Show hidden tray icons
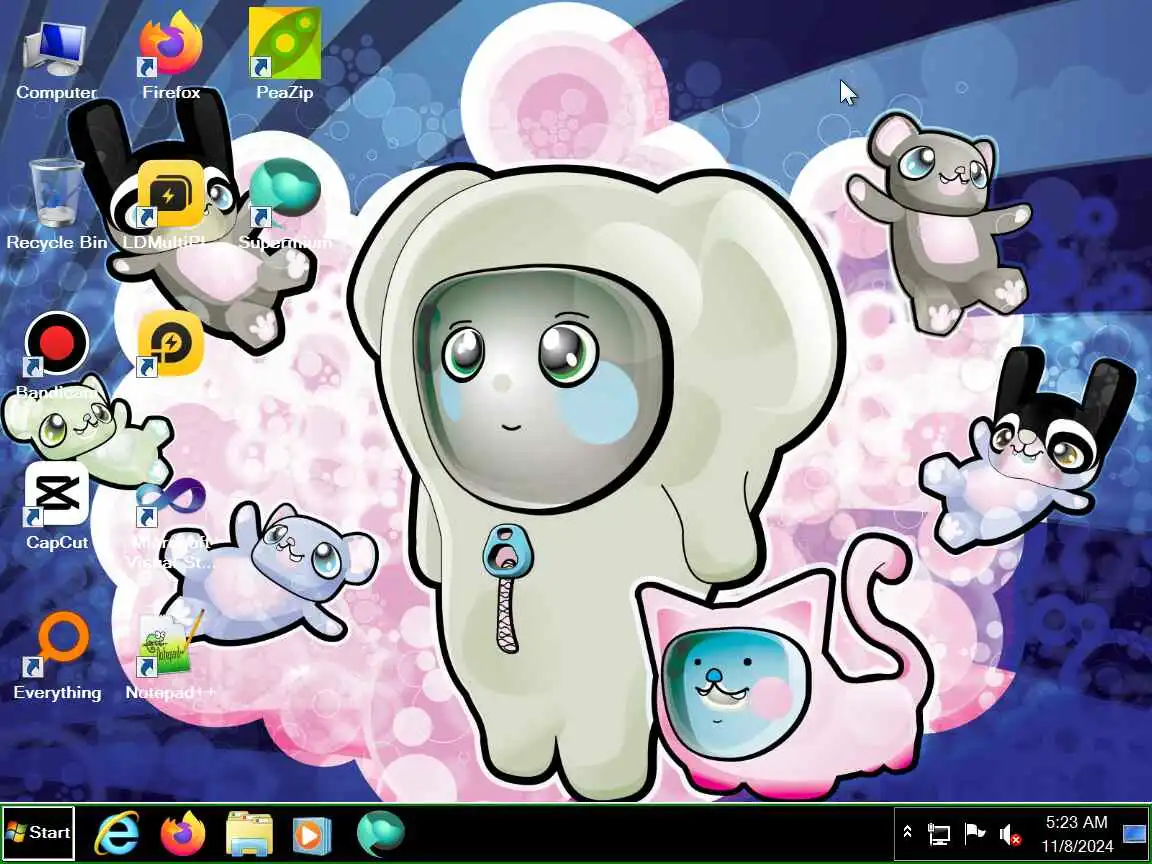 (907, 832)
